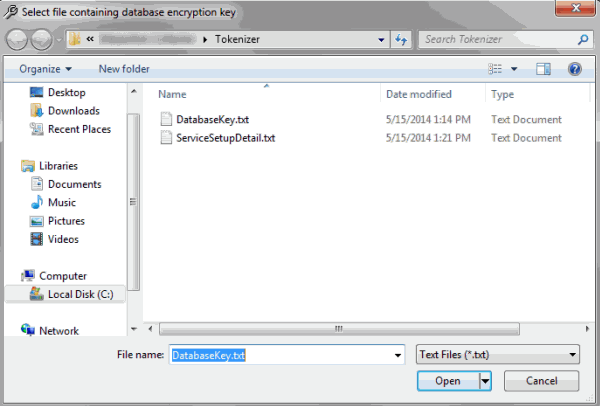Open Music library in navigation pane

pyautogui.click(x=62, y=202)
